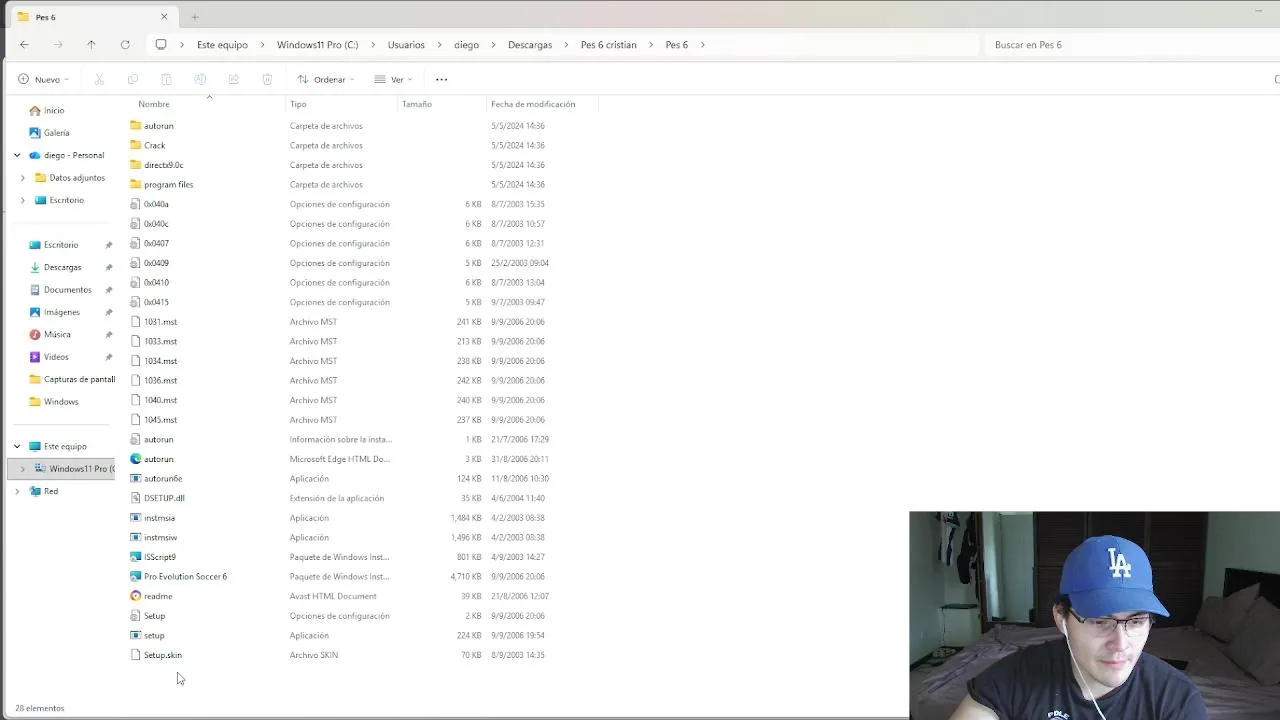1280x720 pixels.
Task: Select Galería in the sidebar
Action: [x=56, y=133]
